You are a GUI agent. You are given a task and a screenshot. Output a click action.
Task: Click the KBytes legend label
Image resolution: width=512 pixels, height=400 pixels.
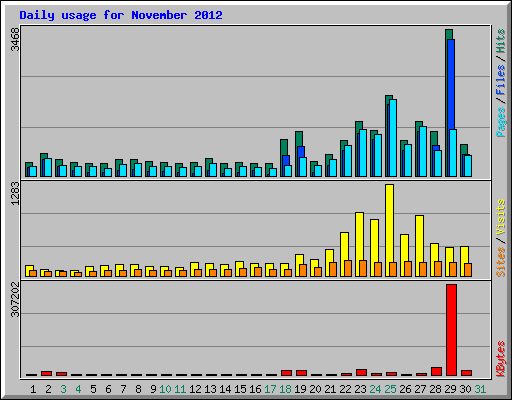[501, 359]
